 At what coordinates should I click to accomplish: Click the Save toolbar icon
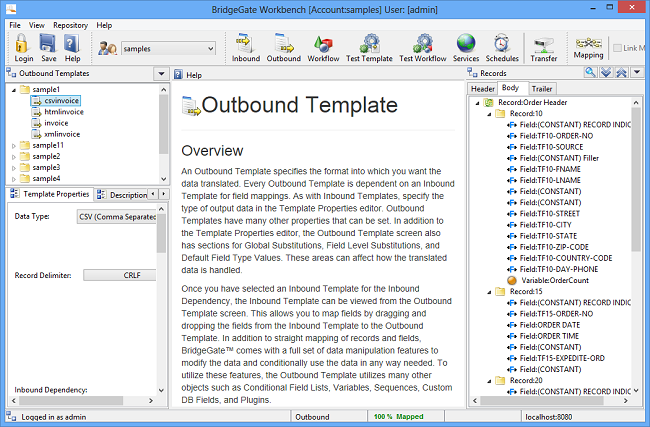point(48,45)
